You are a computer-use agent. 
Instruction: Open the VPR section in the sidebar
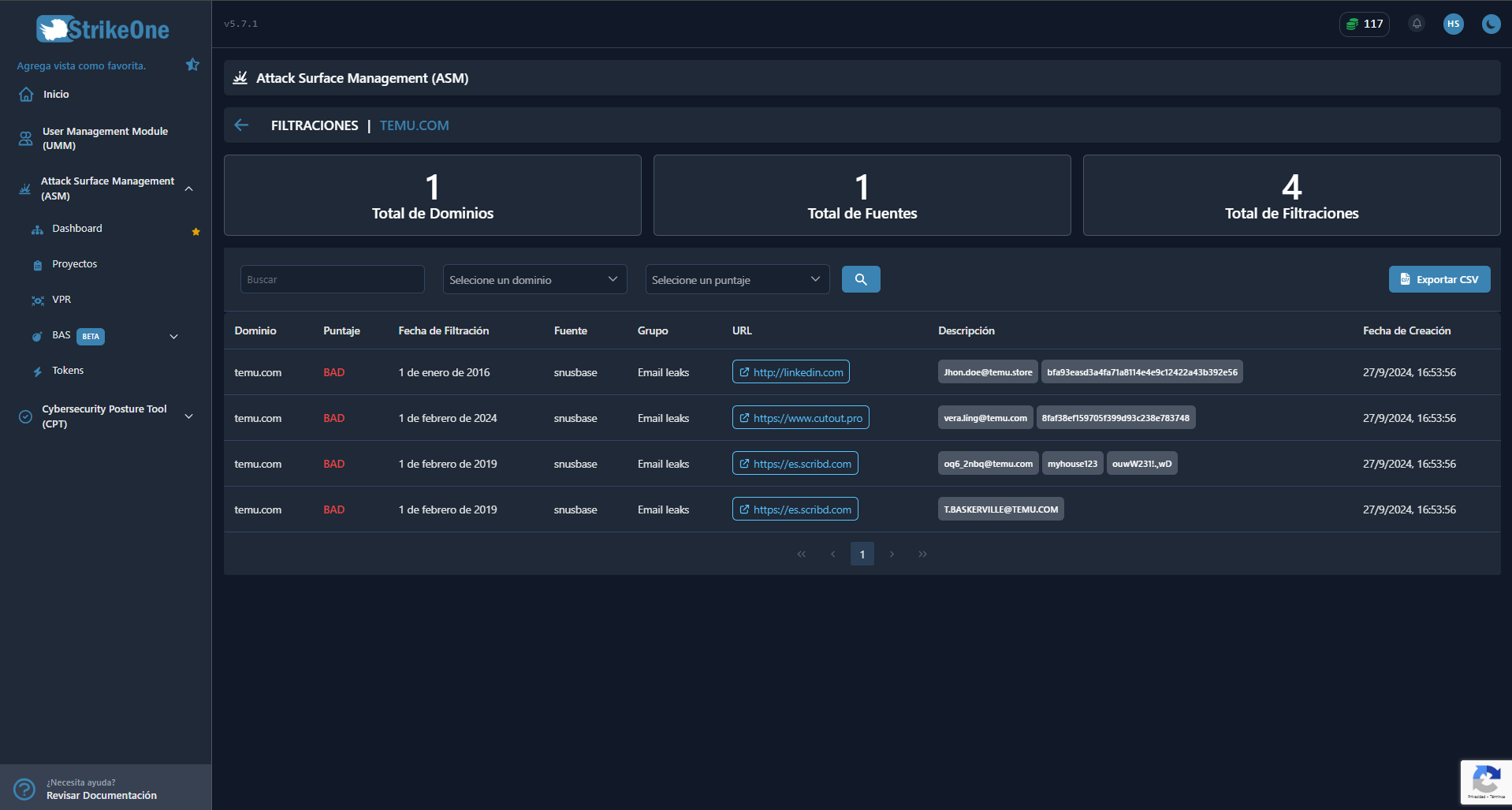click(x=61, y=300)
